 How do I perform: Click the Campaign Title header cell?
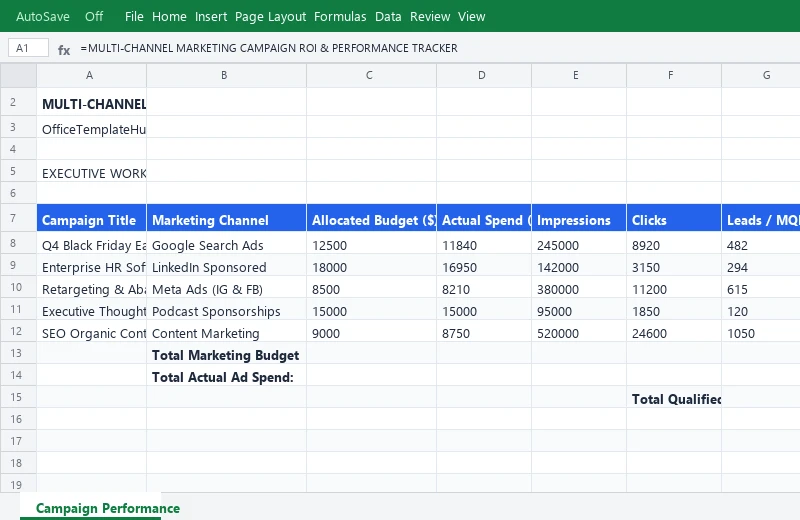pos(91,218)
